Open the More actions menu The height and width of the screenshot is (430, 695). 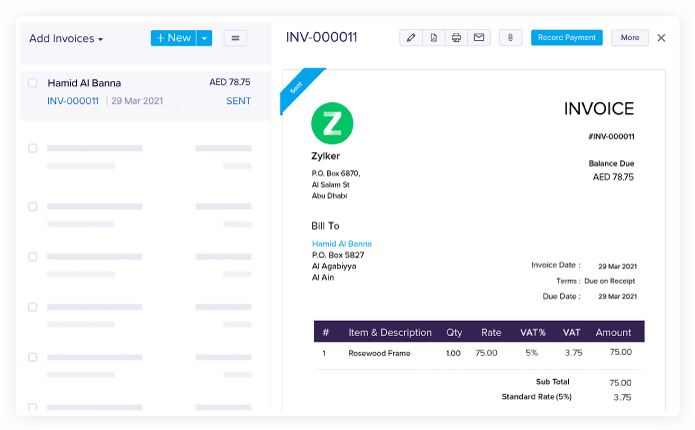(x=630, y=38)
